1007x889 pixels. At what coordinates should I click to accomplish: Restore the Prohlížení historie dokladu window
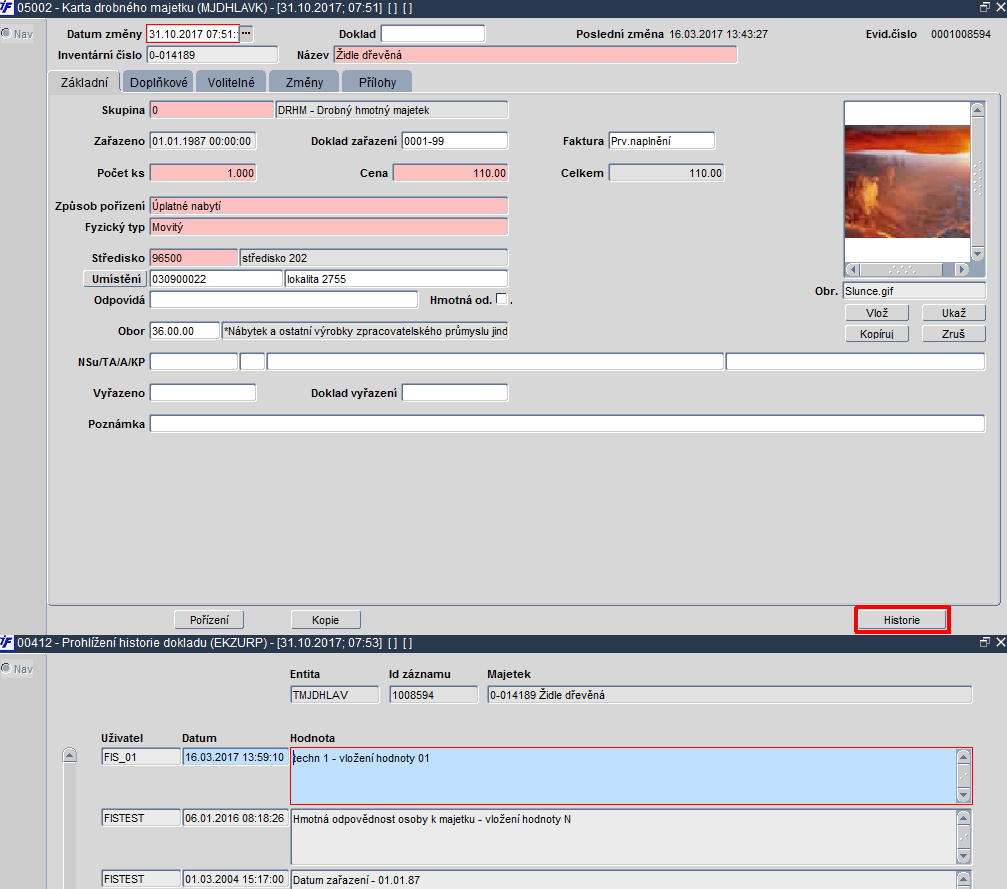coord(985,642)
